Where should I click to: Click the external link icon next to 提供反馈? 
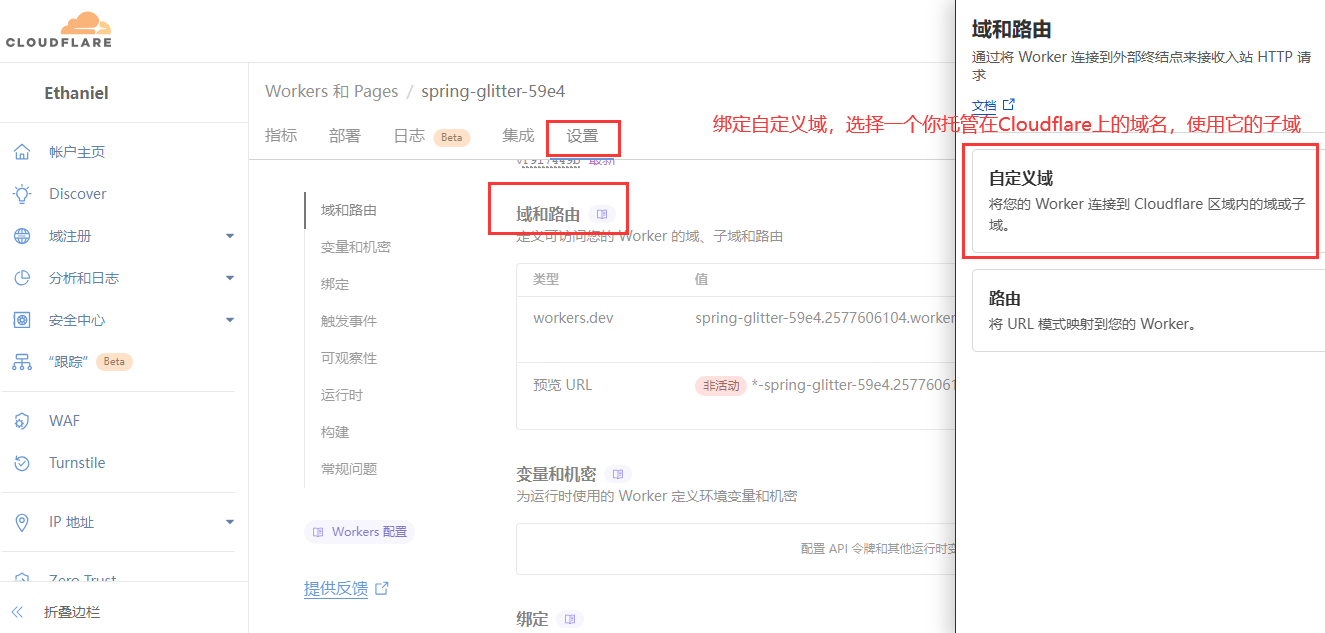tap(382, 588)
